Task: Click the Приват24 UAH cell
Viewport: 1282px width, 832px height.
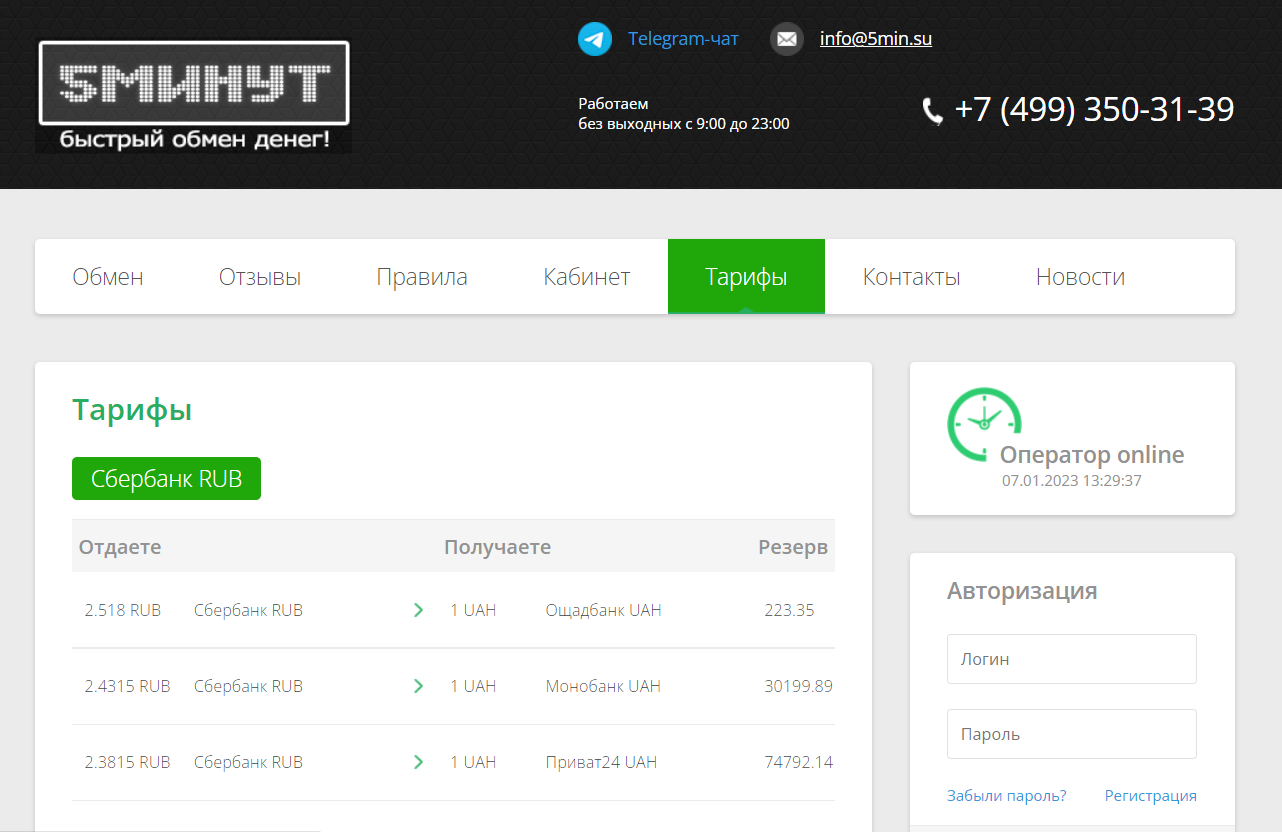Action: click(x=601, y=762)
